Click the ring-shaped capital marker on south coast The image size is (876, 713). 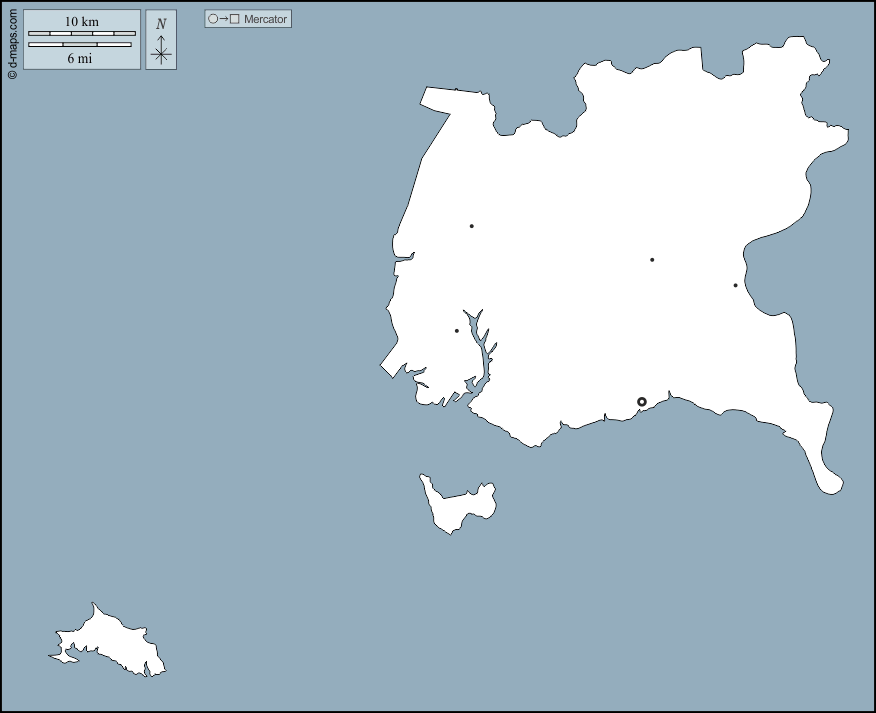pos(642,402)
